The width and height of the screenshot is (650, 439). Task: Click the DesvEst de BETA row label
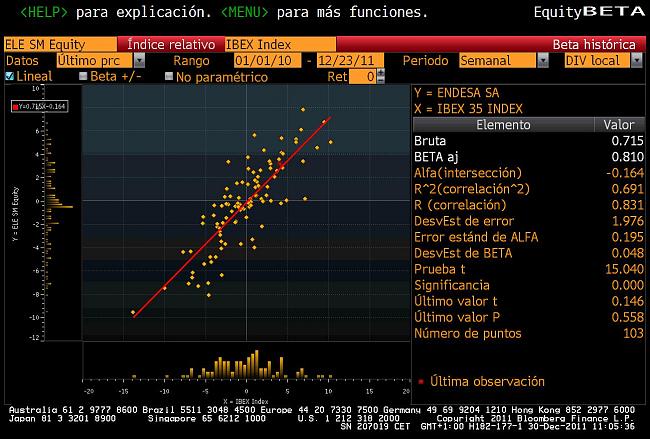click(463, 253)
